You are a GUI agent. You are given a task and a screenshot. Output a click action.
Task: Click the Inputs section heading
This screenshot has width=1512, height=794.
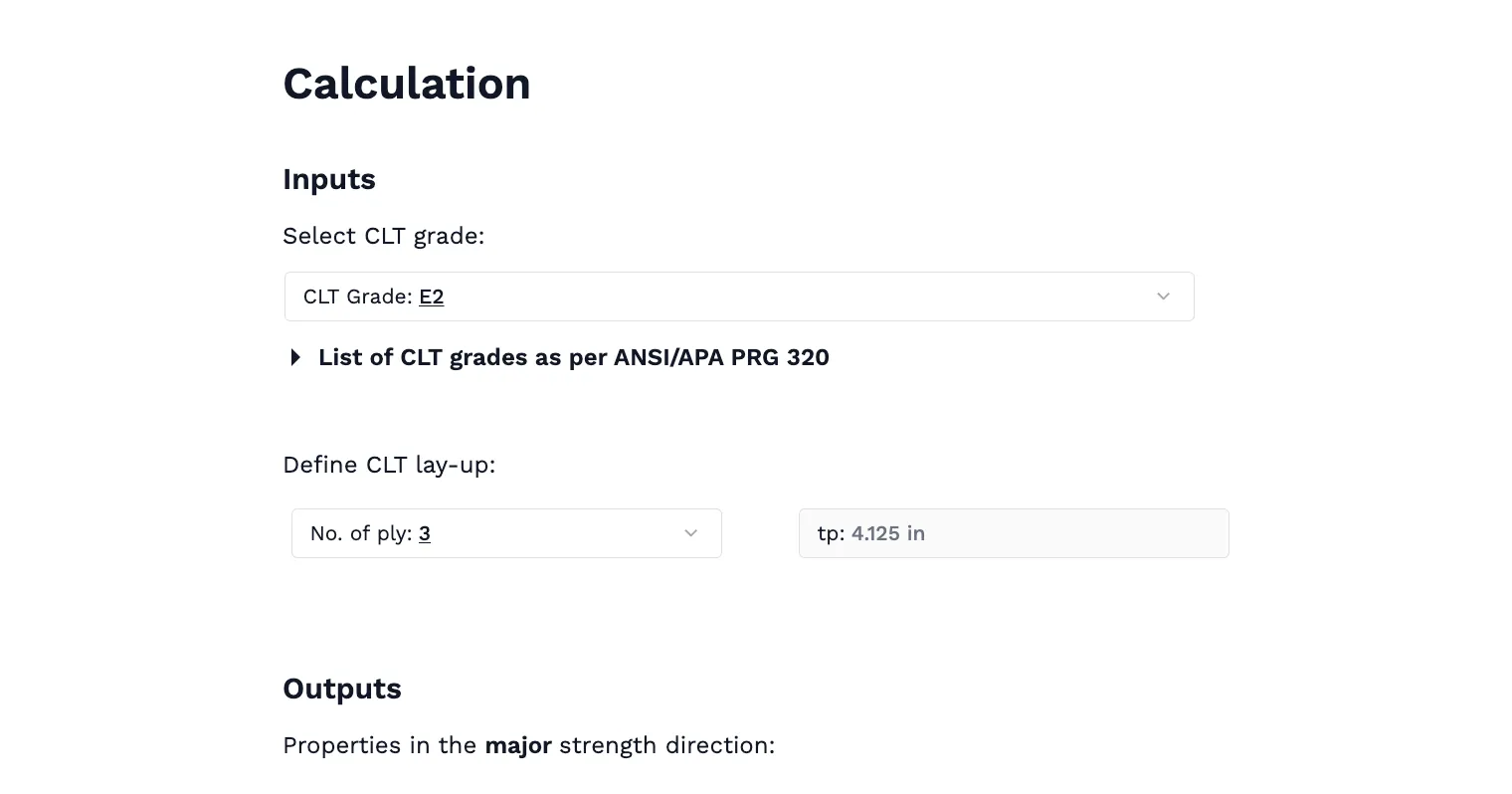point(329,179)
